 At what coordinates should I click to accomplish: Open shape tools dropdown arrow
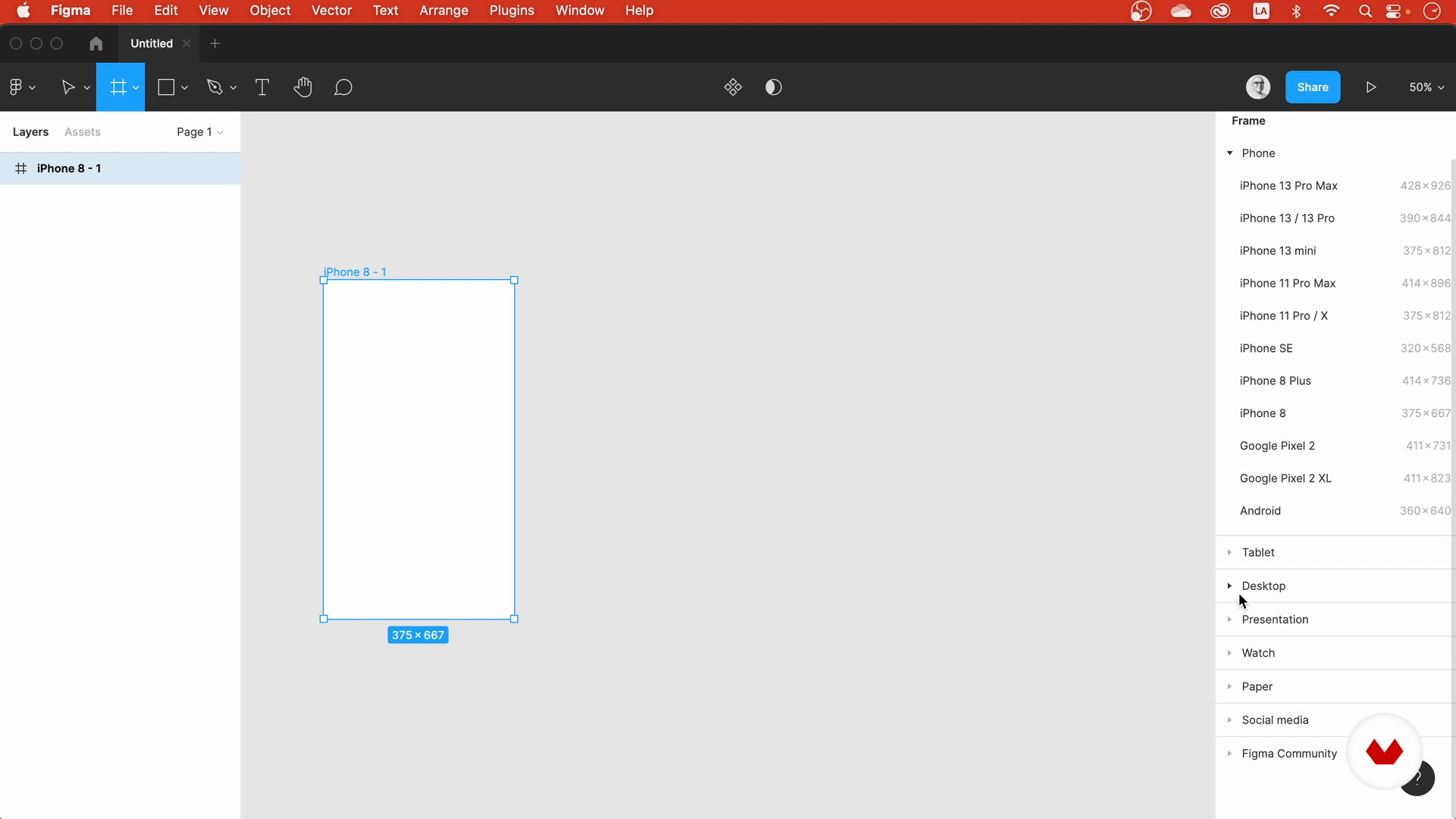click(184, 88)
